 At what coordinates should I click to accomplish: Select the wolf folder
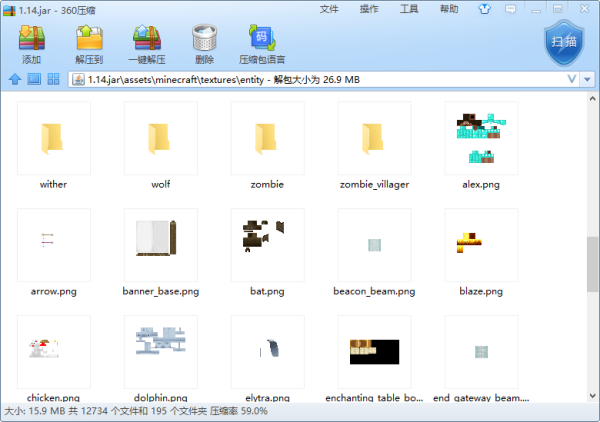click(x=161, y=138)
